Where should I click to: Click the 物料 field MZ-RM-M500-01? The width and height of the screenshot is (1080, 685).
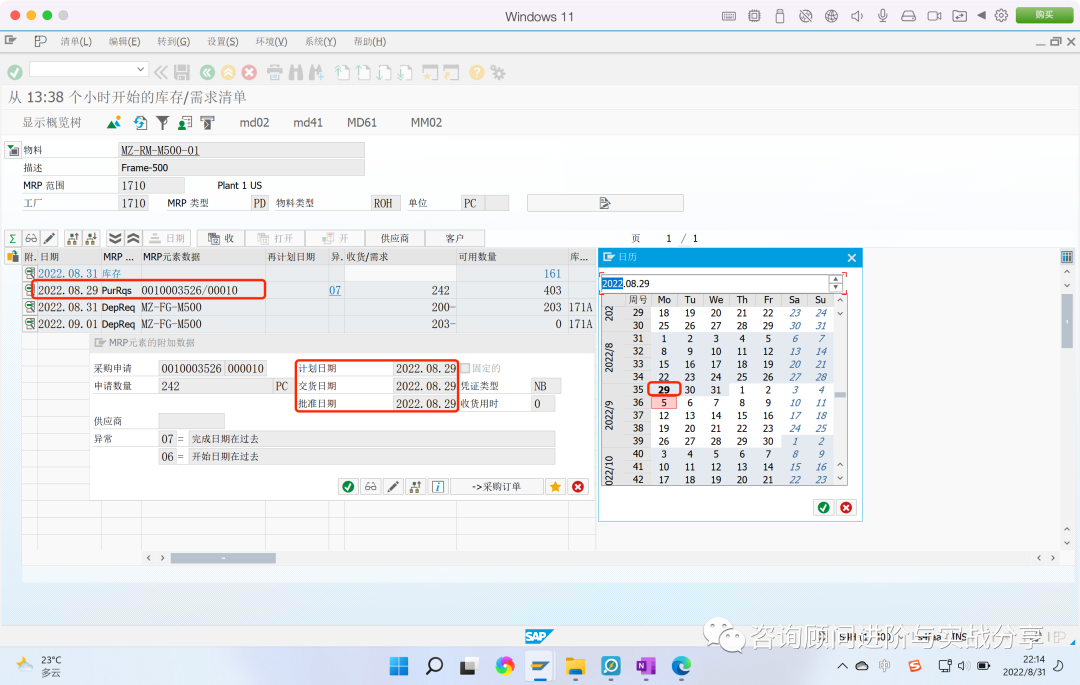click(241, 150)
